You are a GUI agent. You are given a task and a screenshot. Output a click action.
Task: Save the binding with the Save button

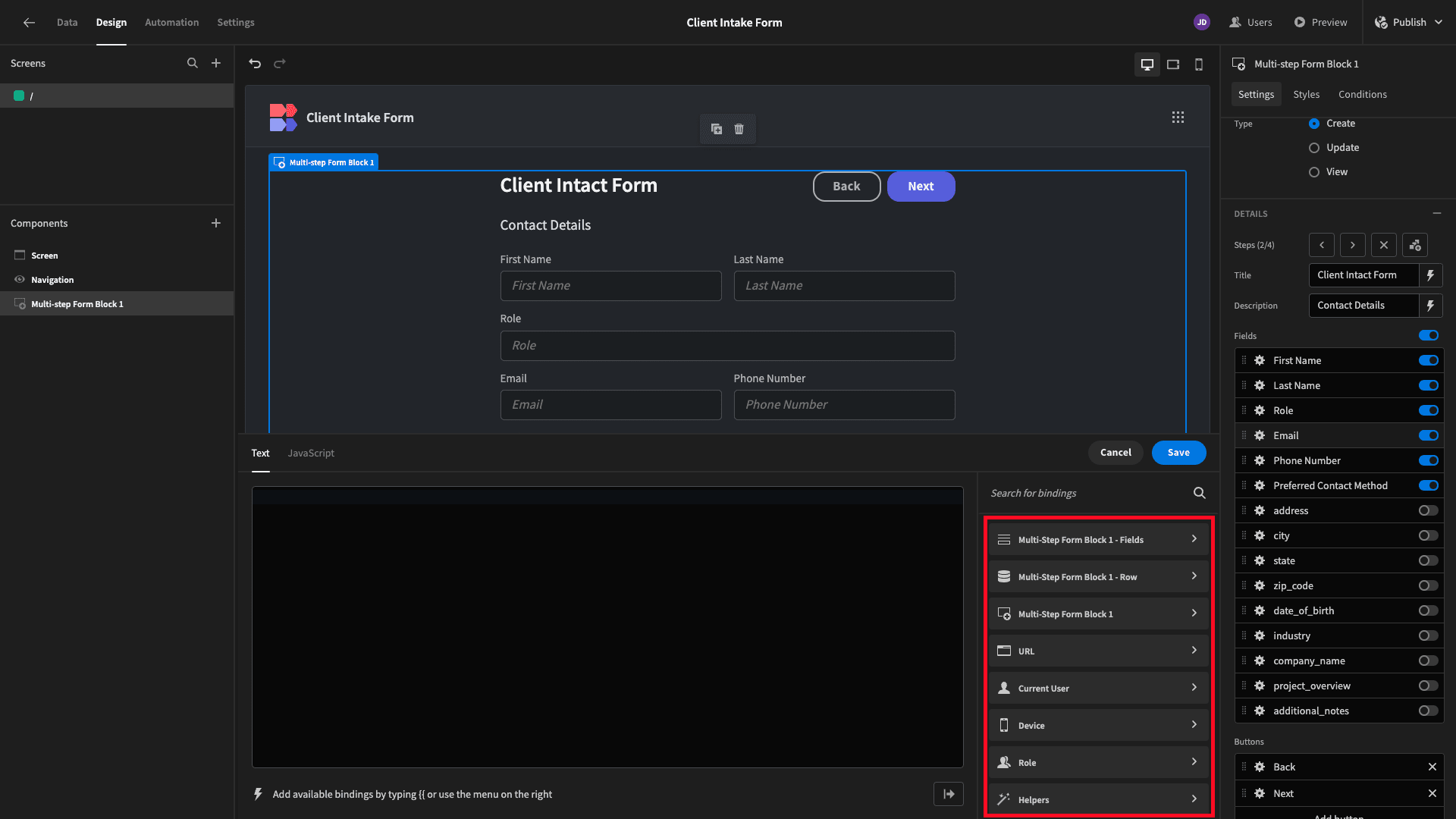(1178, 453)
